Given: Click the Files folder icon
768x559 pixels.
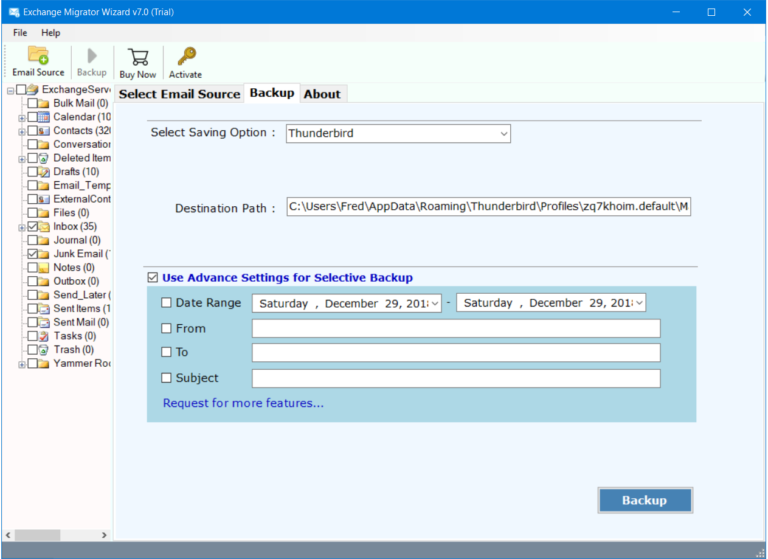Looking at the screenshot, I should (x=44, y=213).
